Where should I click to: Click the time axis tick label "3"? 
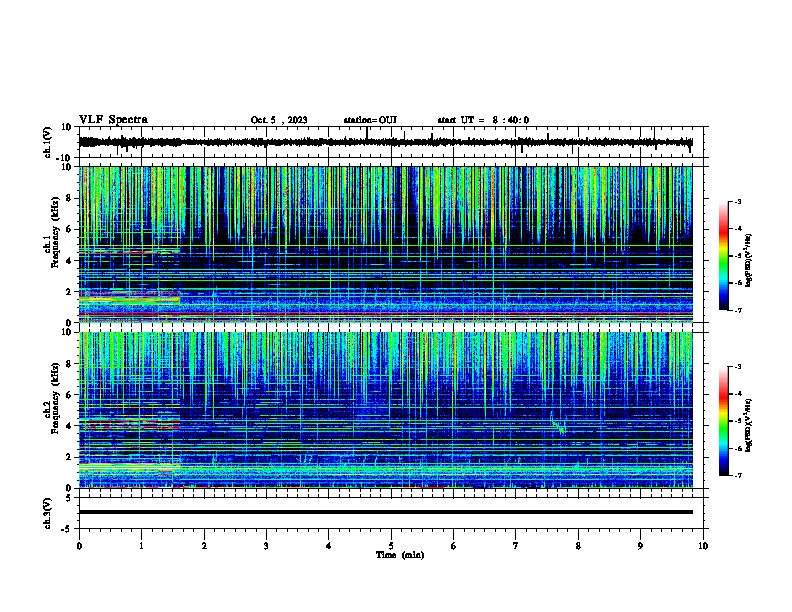click(x=266, y=546)
